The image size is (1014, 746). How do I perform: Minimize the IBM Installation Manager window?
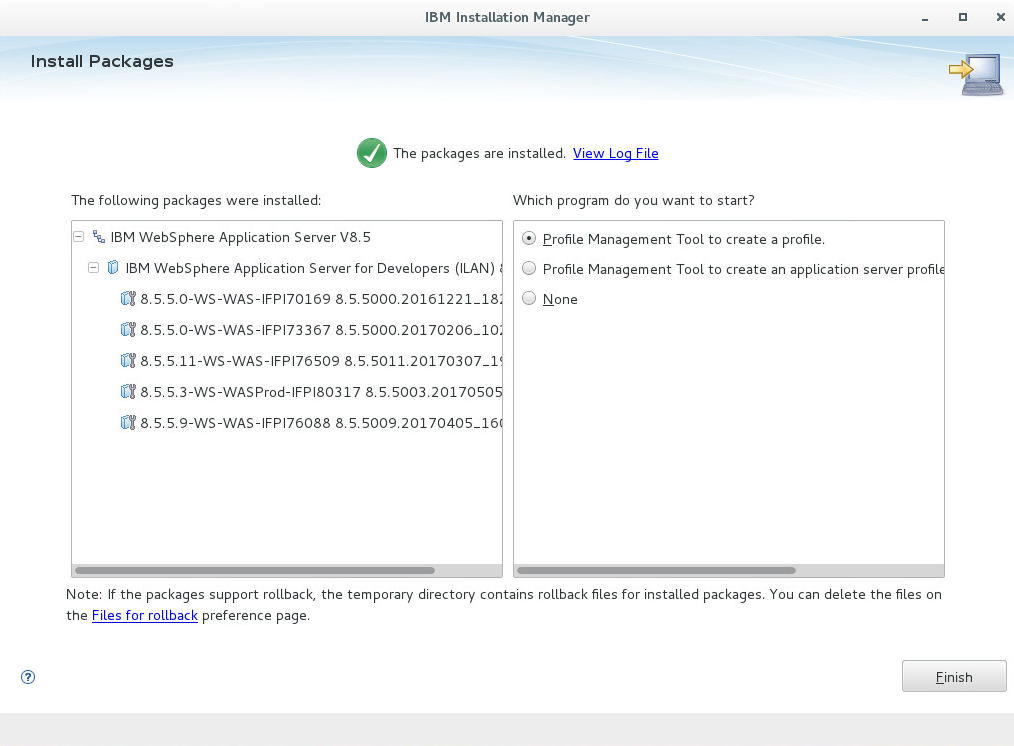tap(925, 17)
